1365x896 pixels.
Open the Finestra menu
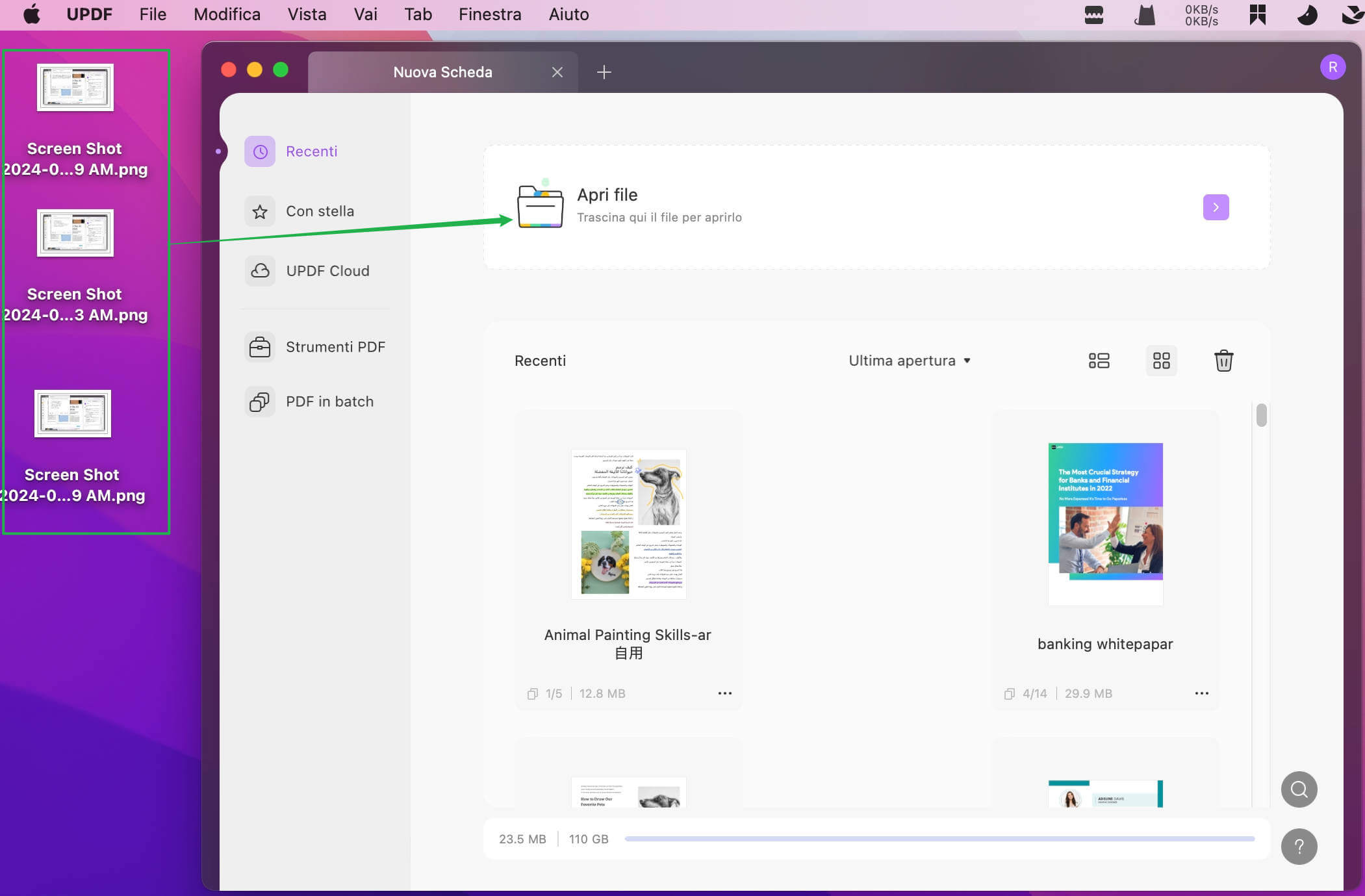[490, 14]
